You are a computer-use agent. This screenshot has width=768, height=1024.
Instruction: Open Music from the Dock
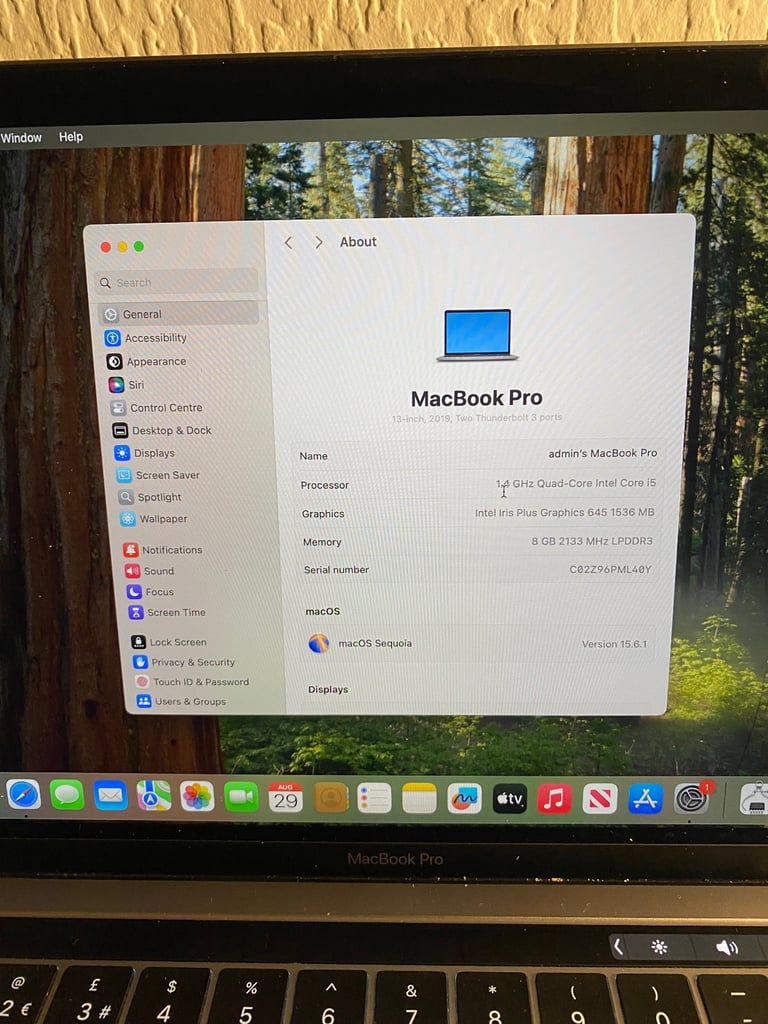554,799
